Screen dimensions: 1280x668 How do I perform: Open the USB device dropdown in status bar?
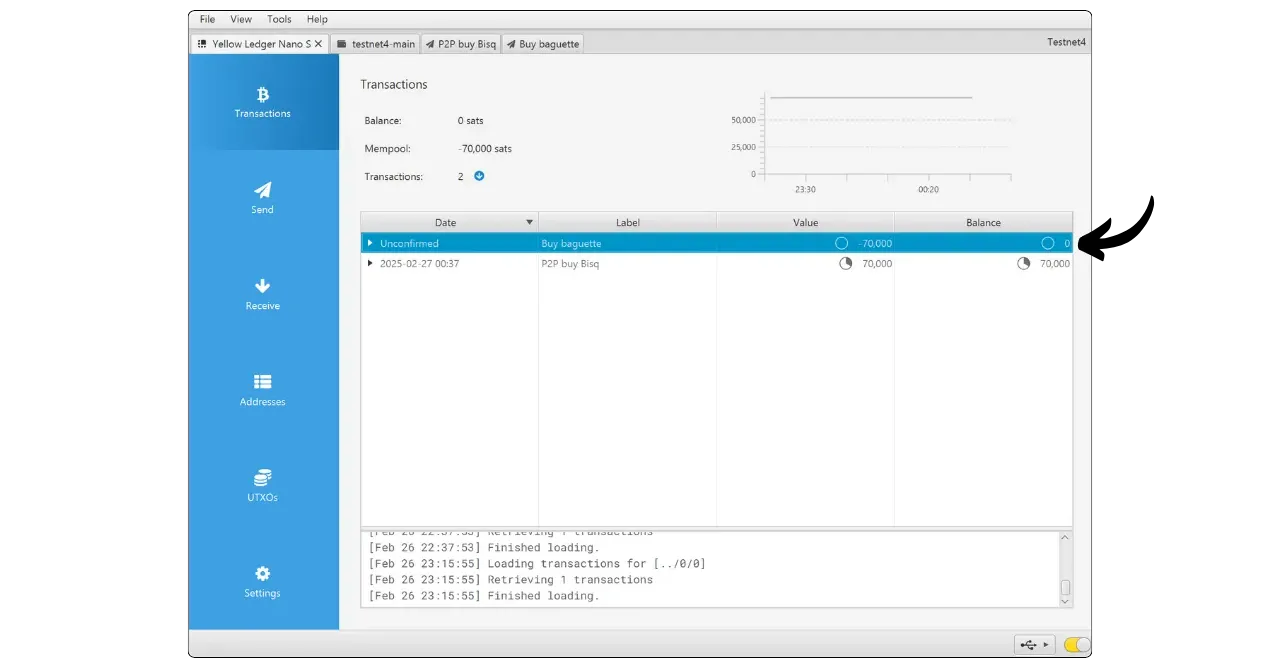[x=1034, y=645]
